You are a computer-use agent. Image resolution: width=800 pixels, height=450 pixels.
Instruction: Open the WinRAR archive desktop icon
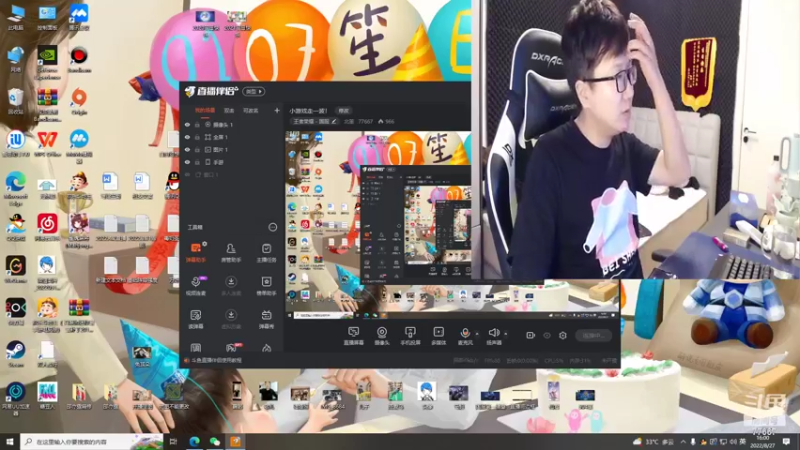coord(47,105)
